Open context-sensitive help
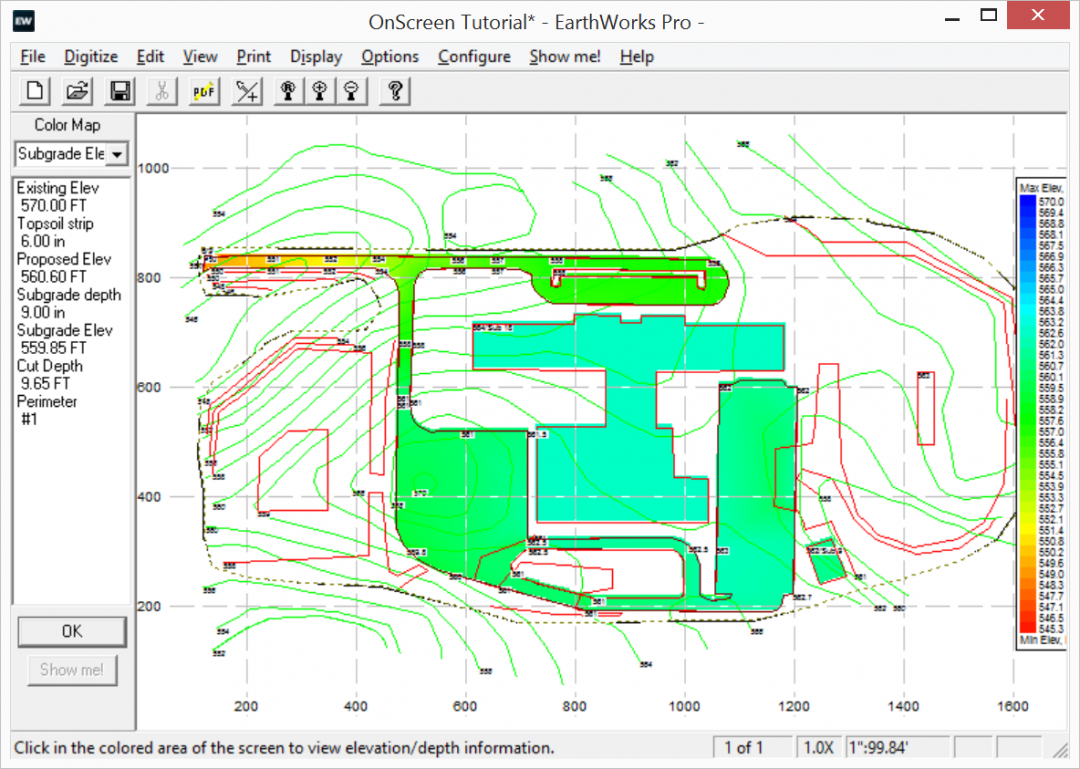This screenshot has width=1080, height=769. coord(394,91)
